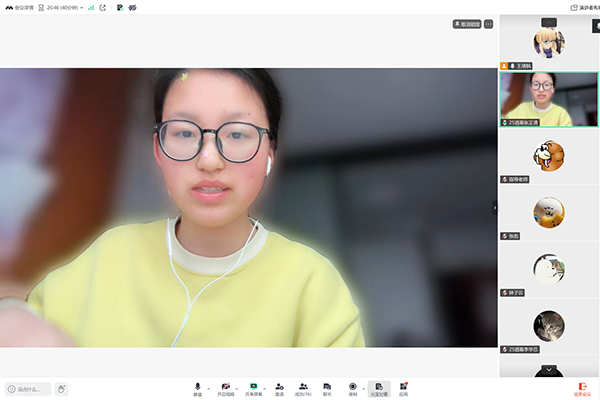Select the white bear avatar participant

click(549, 269)
